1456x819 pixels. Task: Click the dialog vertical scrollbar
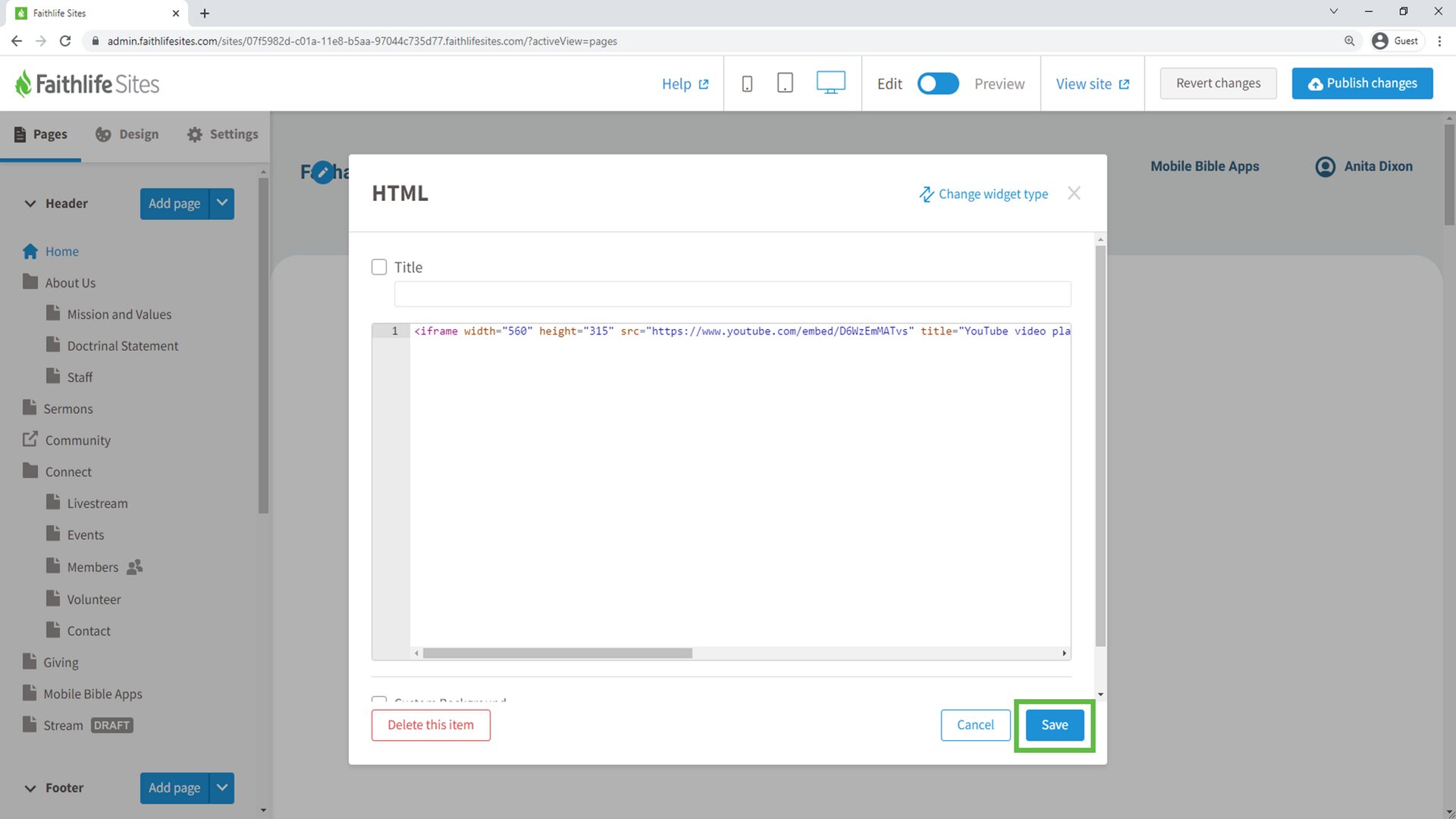coord(1100,446)
